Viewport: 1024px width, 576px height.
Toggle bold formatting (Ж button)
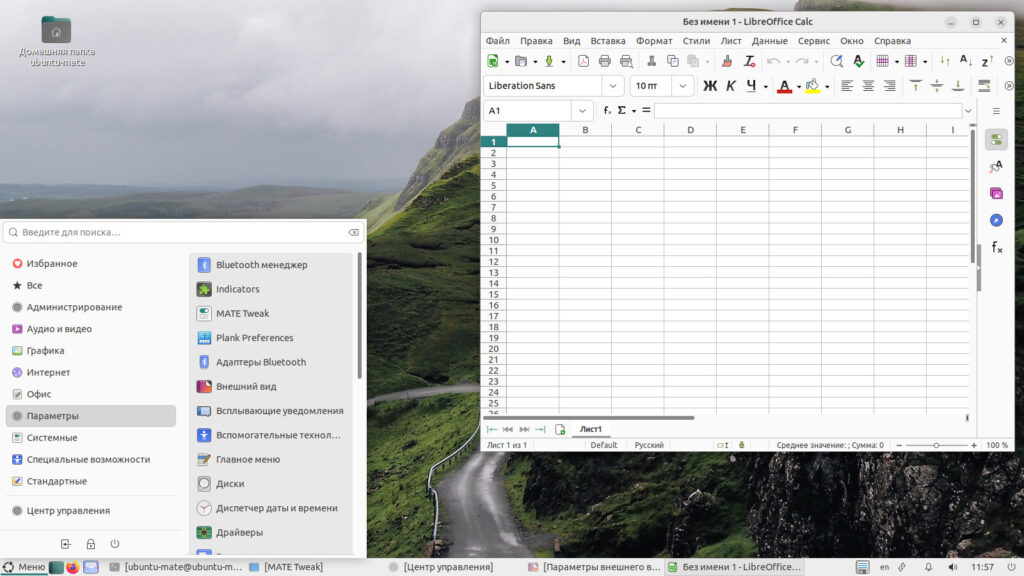pos(710,86)
